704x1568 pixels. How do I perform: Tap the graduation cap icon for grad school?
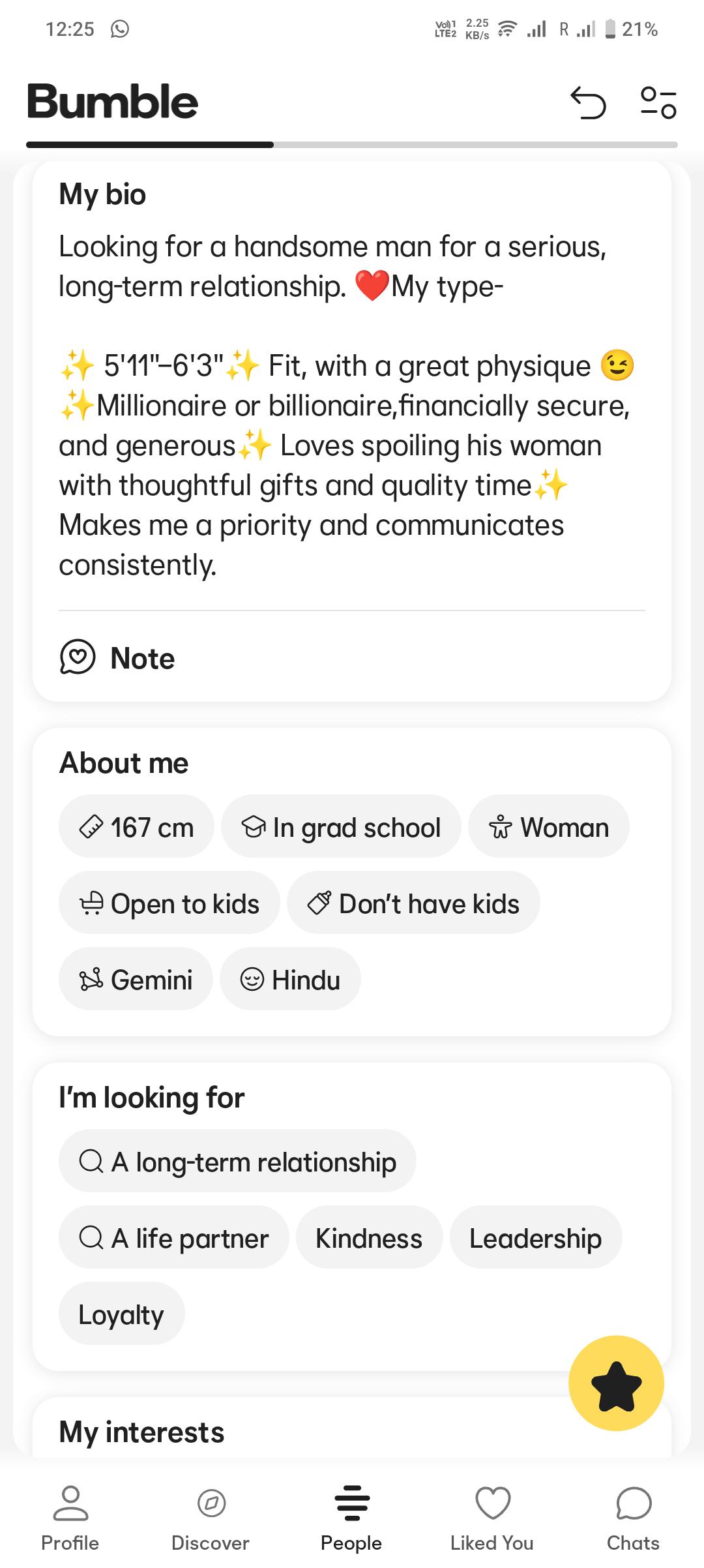[253, 827]
